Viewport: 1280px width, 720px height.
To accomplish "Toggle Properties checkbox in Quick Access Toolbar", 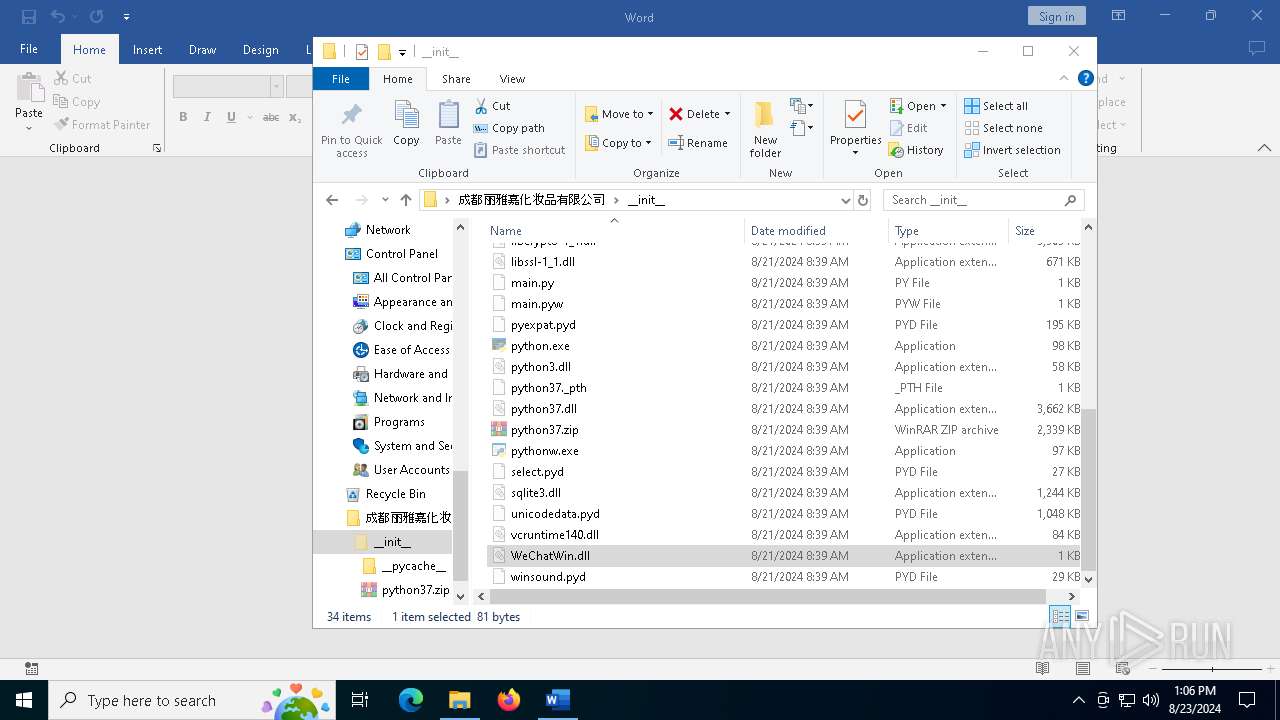I will (362, 52).
